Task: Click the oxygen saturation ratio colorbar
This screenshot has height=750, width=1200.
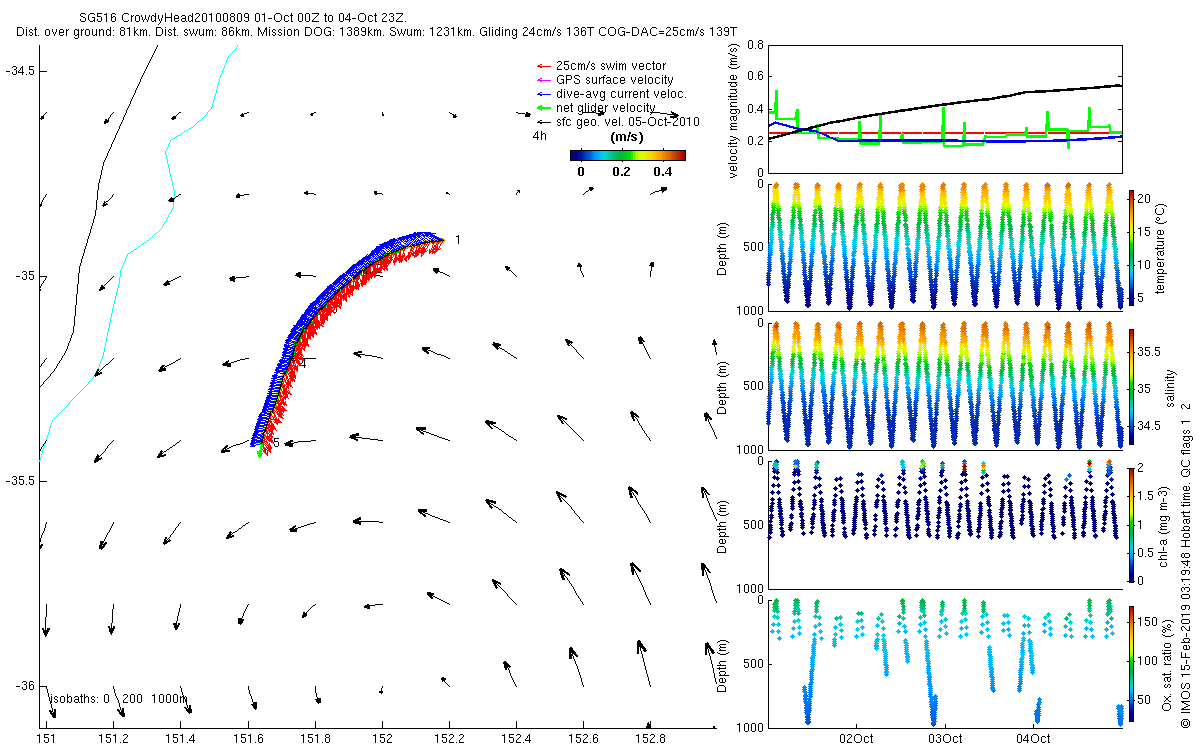Action: (1131, 663)
